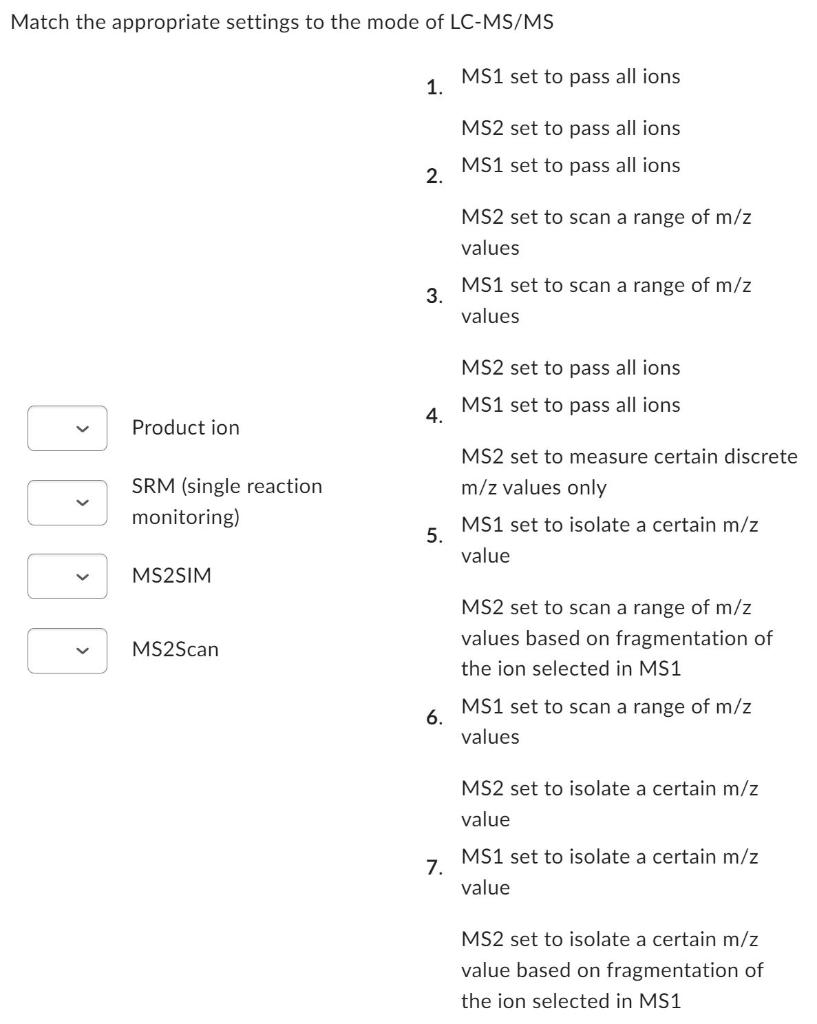The height and width of the screenshot is (1024, 817).
Task: Click option 7 text 'value based on fragmentation'
Action: coord(613,970)
